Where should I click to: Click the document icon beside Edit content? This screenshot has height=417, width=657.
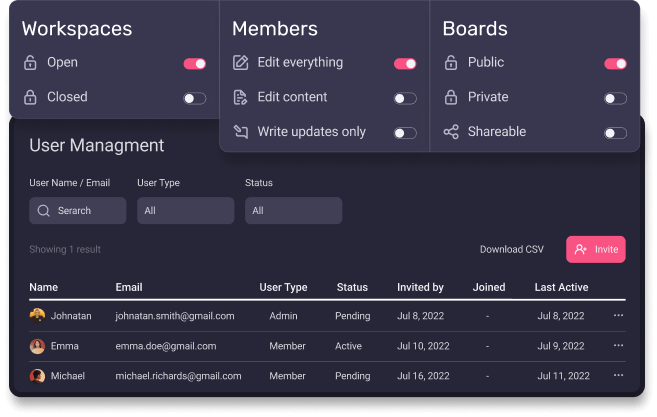point(240,98)
